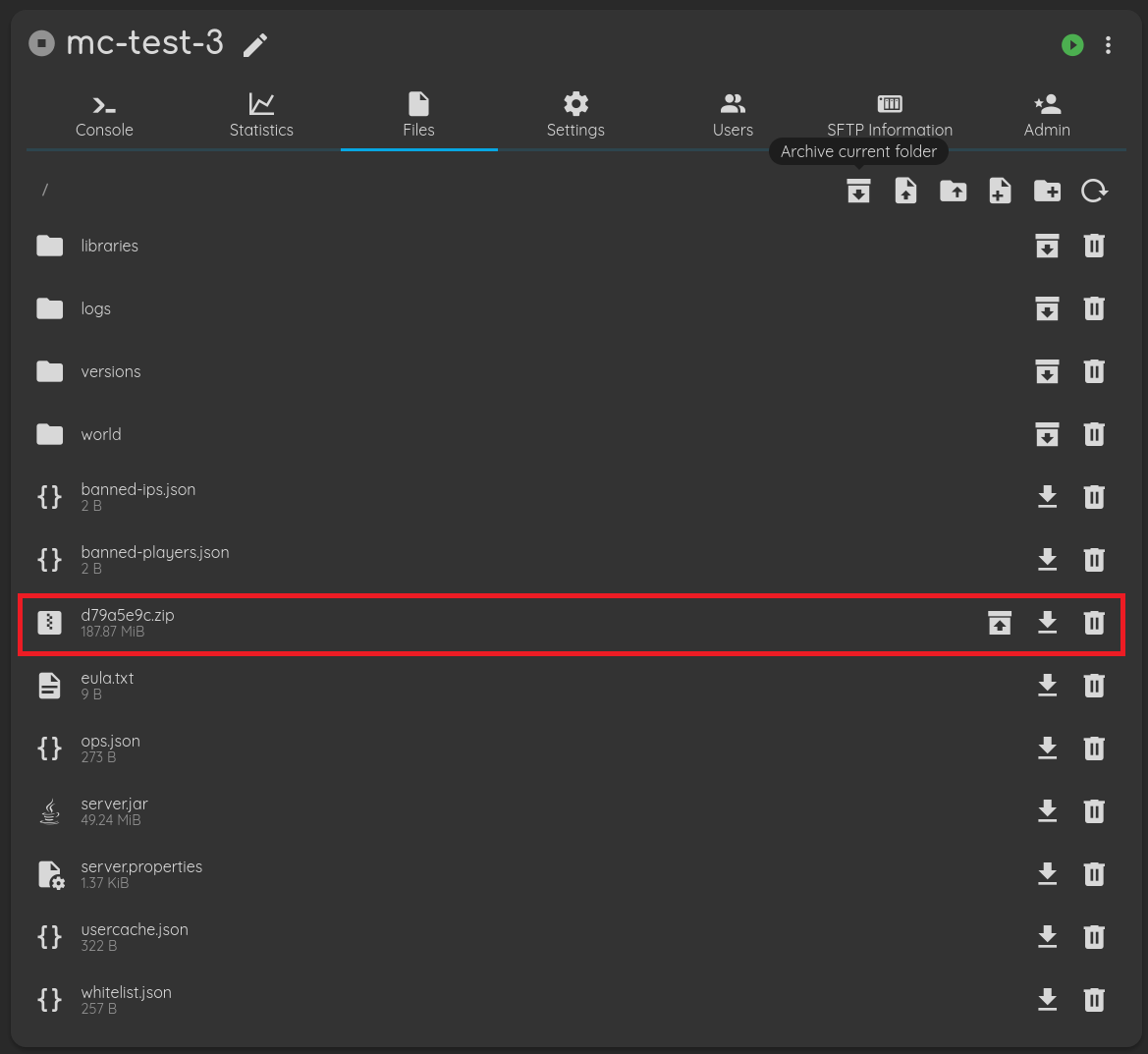Open the libraries folder
This screenshot has height=1054, width=1148.
pos(109,246)
